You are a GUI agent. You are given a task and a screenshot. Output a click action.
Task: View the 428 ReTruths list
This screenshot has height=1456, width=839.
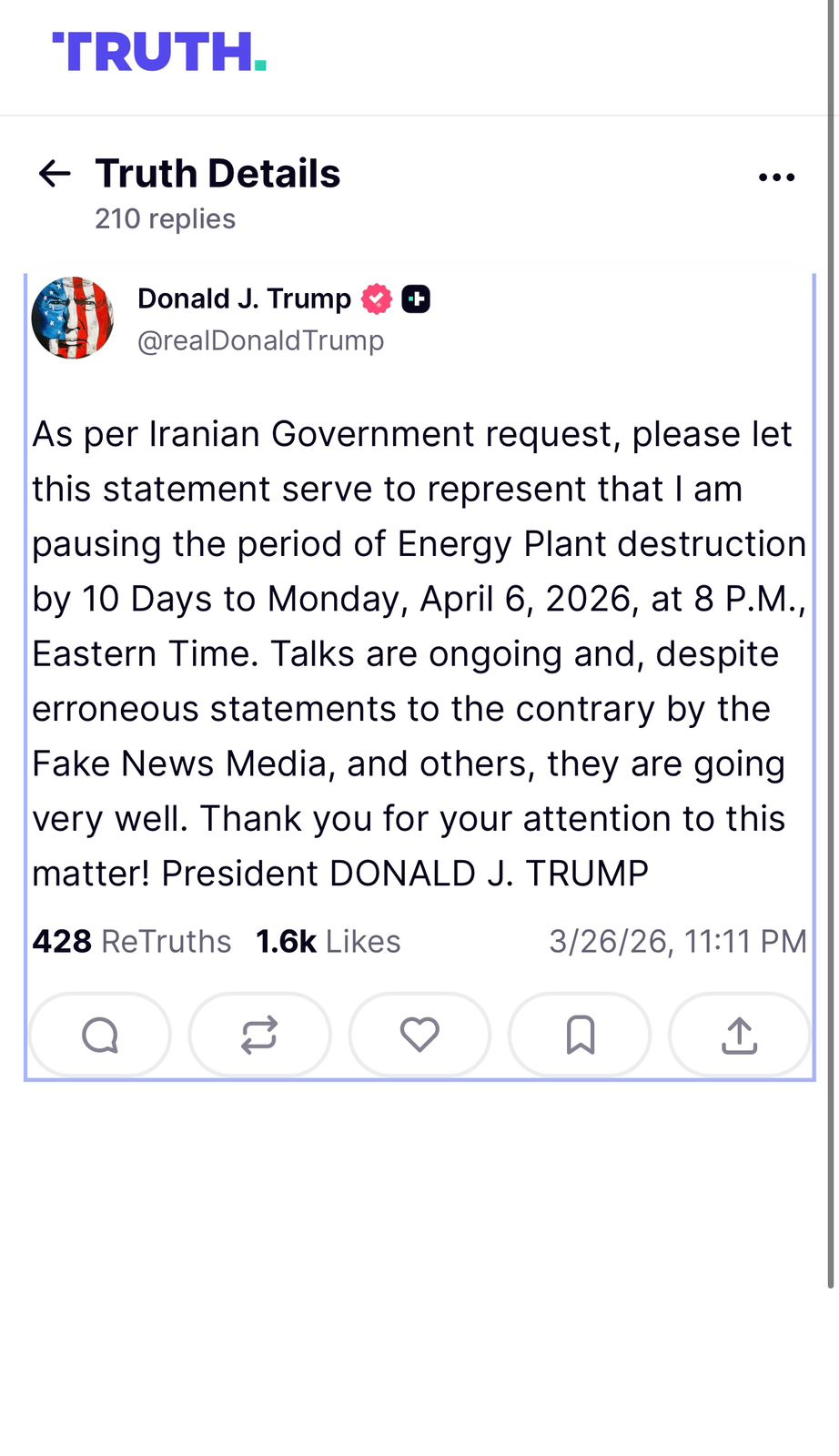132,941
